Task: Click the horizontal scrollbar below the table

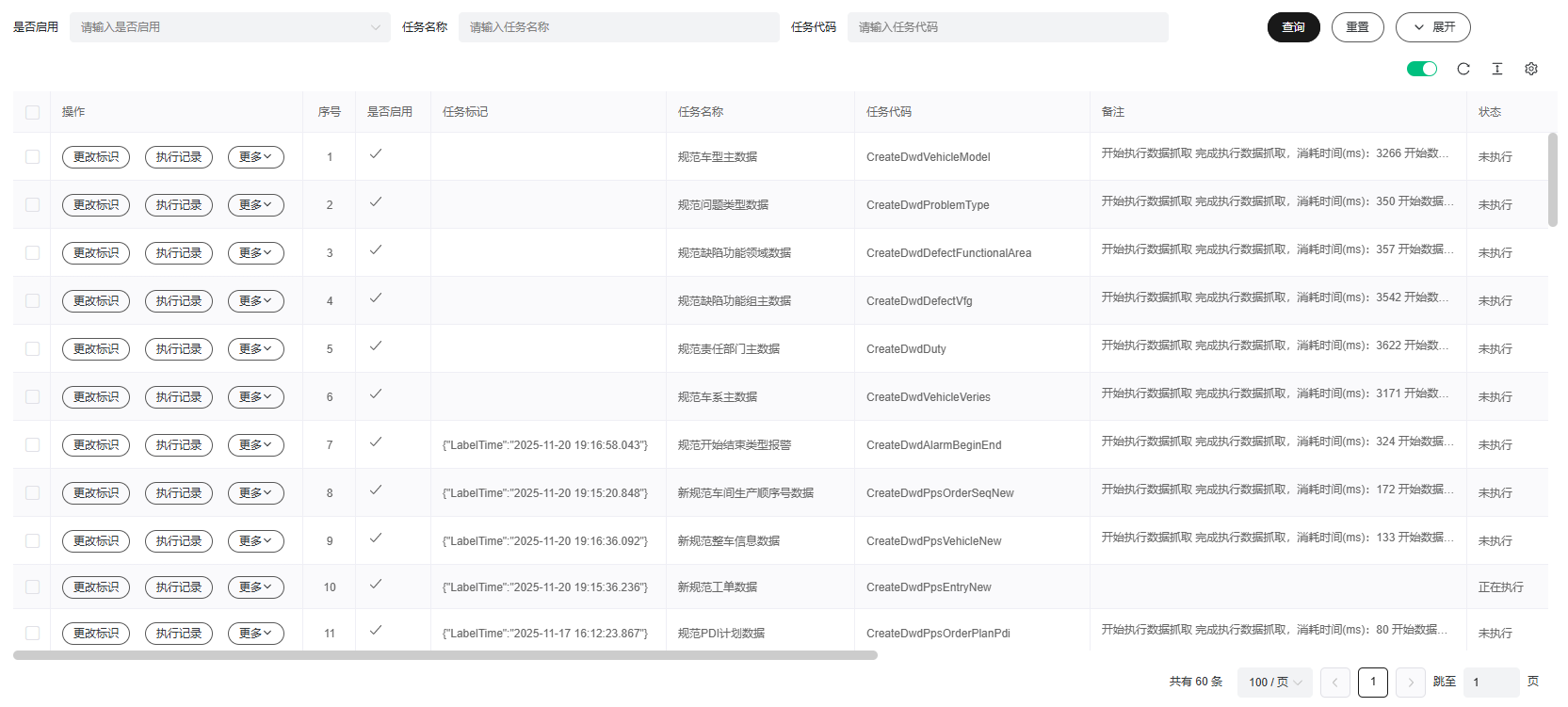Action: pos(445,655)
